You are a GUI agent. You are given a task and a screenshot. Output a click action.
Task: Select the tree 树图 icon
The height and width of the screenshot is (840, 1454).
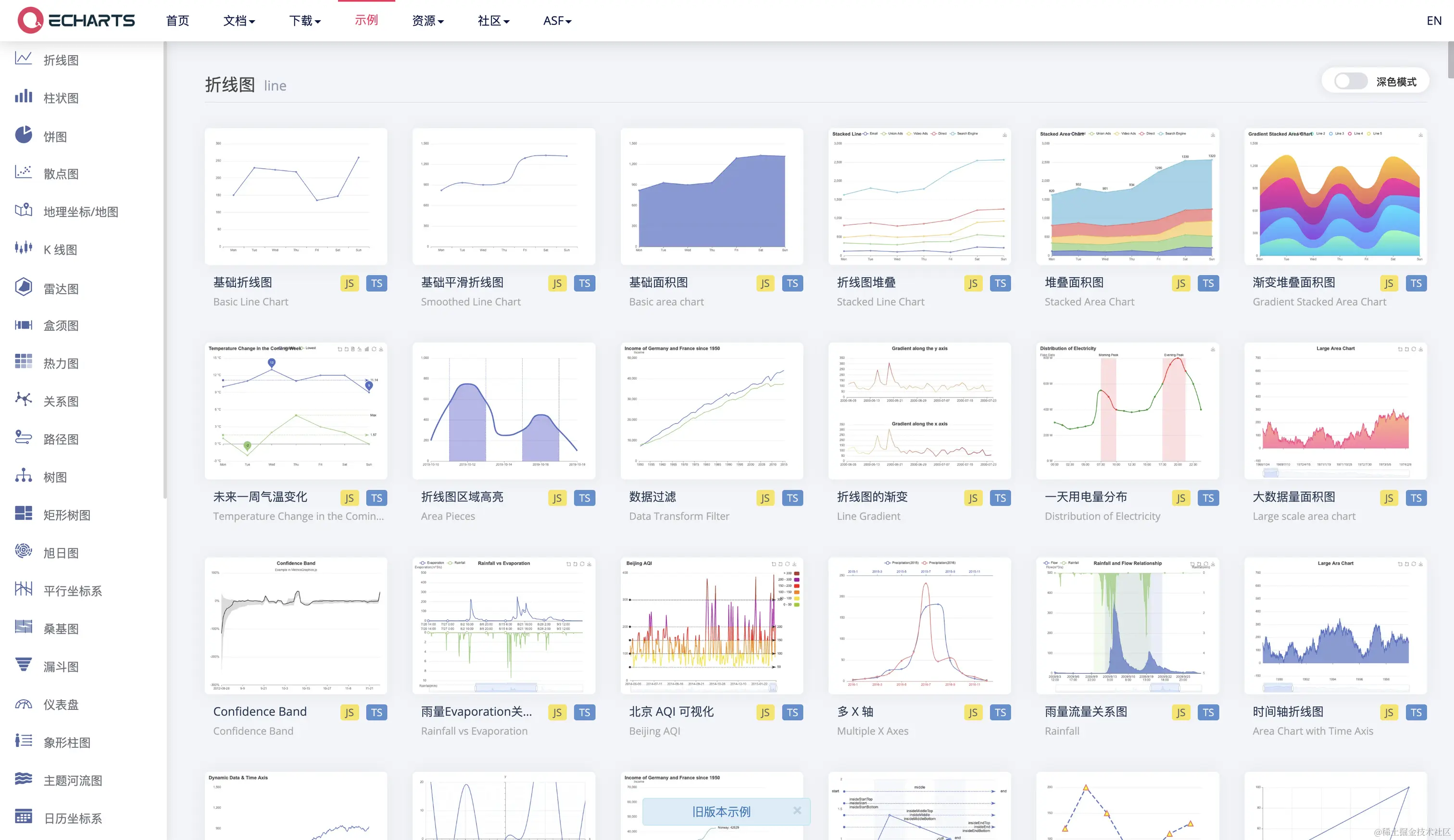tap(23, 475)
